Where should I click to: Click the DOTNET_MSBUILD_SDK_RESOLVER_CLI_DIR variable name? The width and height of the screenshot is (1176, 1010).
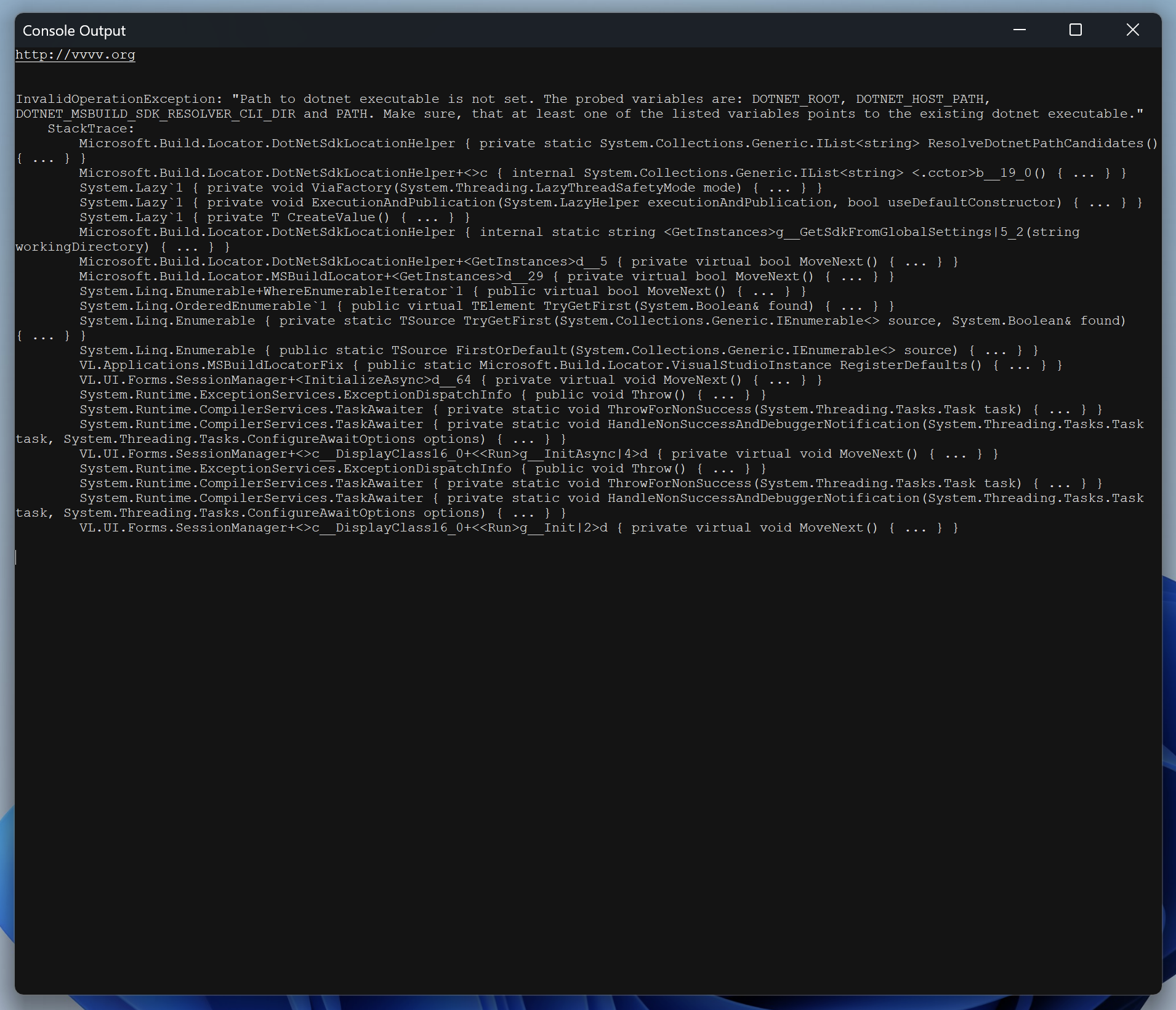click(155, 114)
